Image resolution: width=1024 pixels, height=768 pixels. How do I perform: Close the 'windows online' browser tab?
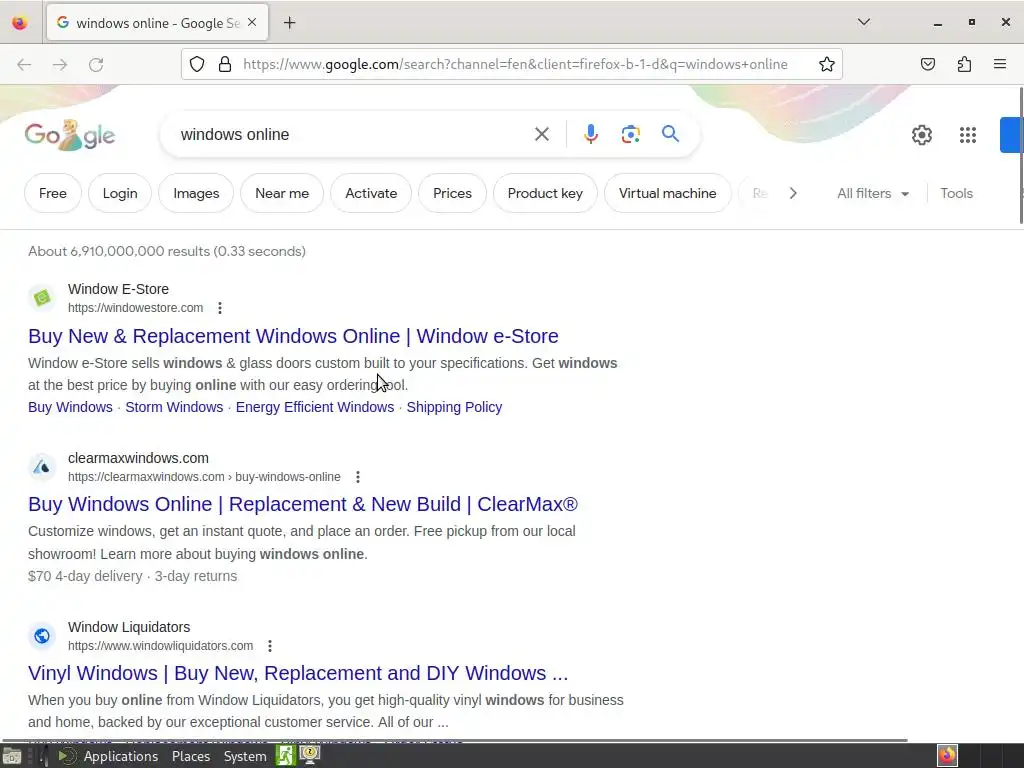pyautogui.click(x=252, y=22)
